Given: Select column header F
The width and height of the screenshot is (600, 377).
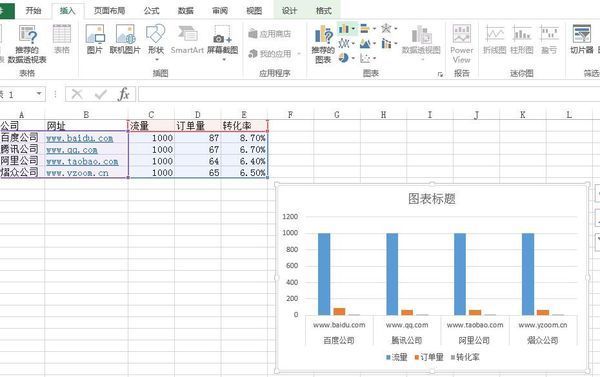Looking at the screenshot, I should click(290, 114).
